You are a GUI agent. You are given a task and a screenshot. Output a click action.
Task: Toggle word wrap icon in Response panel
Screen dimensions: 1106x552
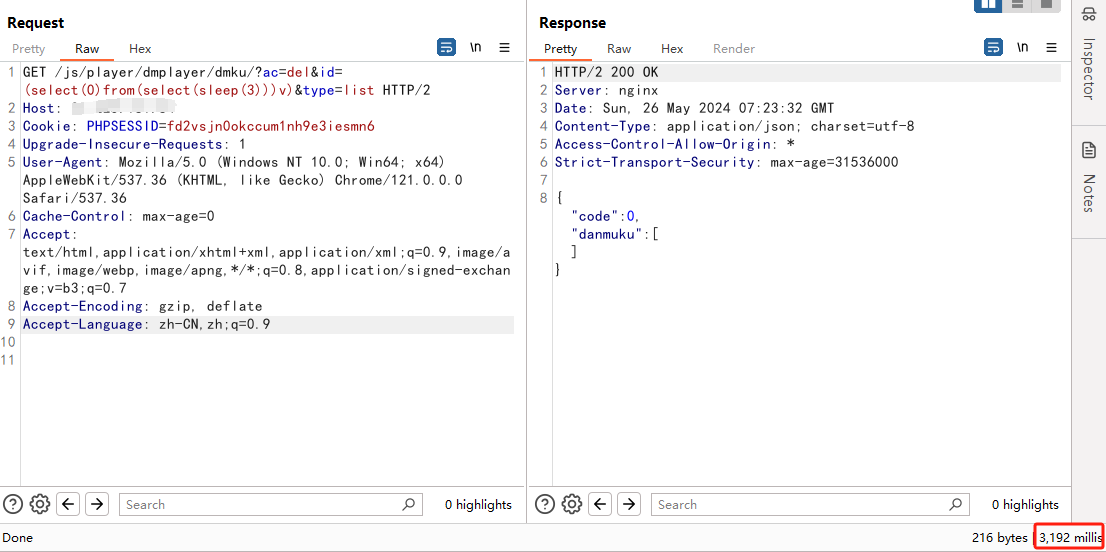993,48
